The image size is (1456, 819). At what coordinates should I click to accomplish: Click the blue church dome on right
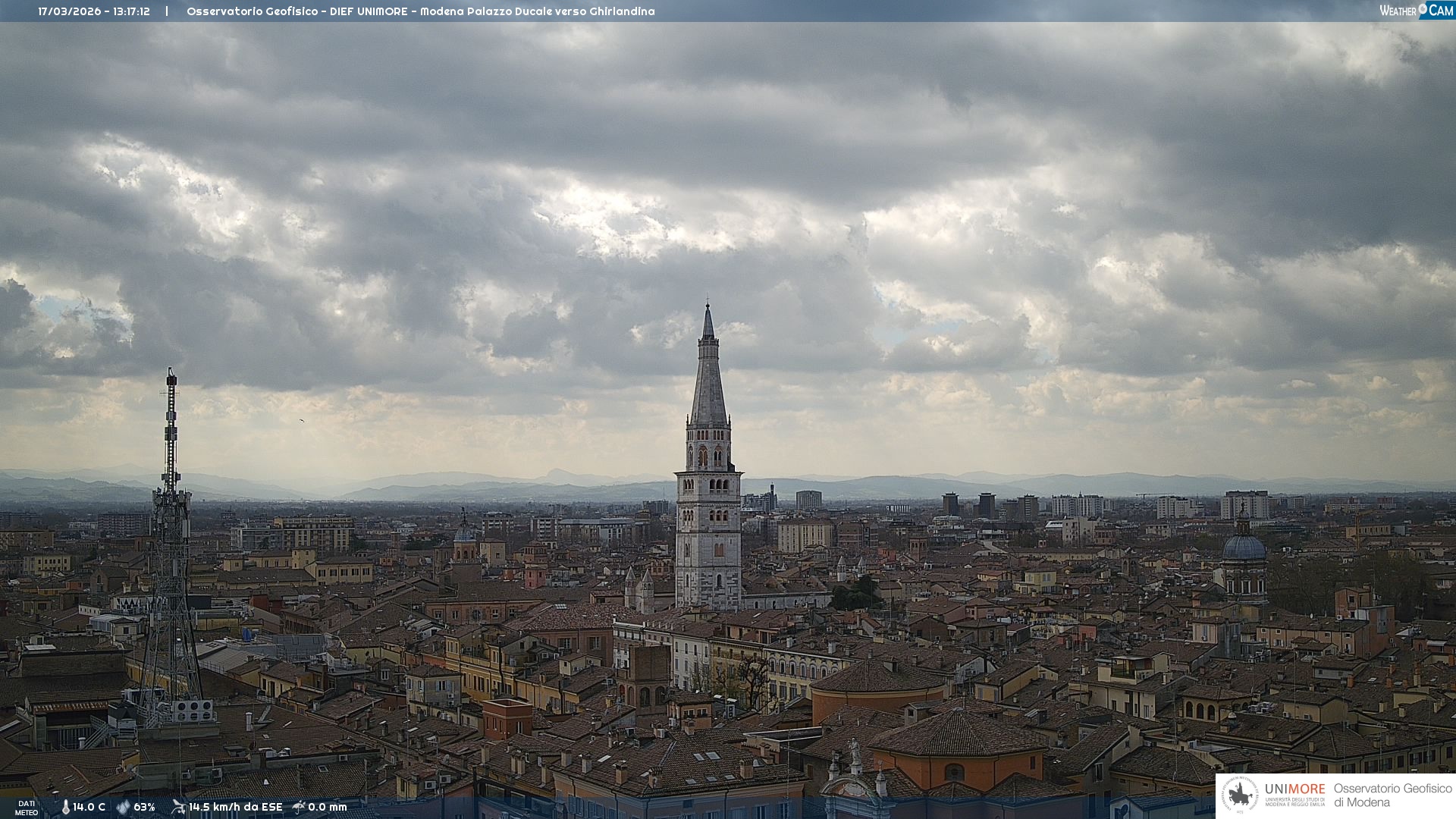point(1244,548)
